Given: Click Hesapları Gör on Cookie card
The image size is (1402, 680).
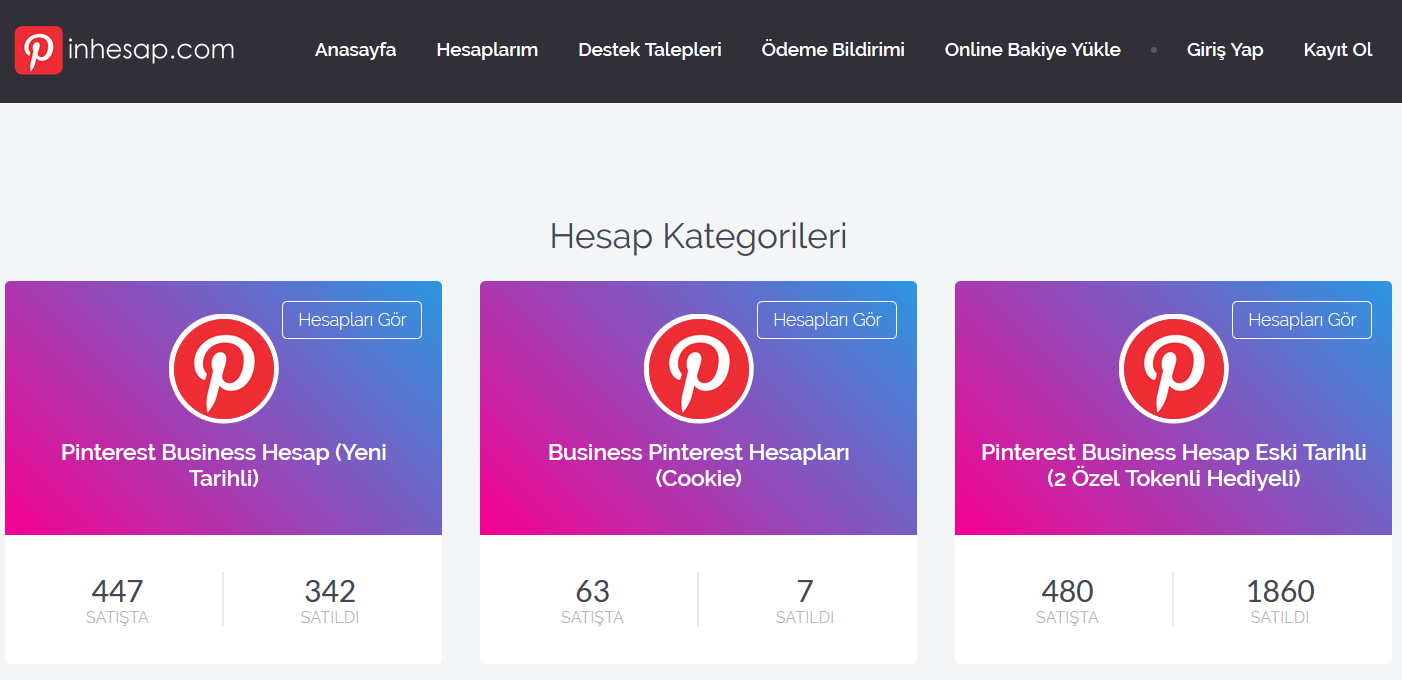Looking at the screenshot, I should point(827,320).
